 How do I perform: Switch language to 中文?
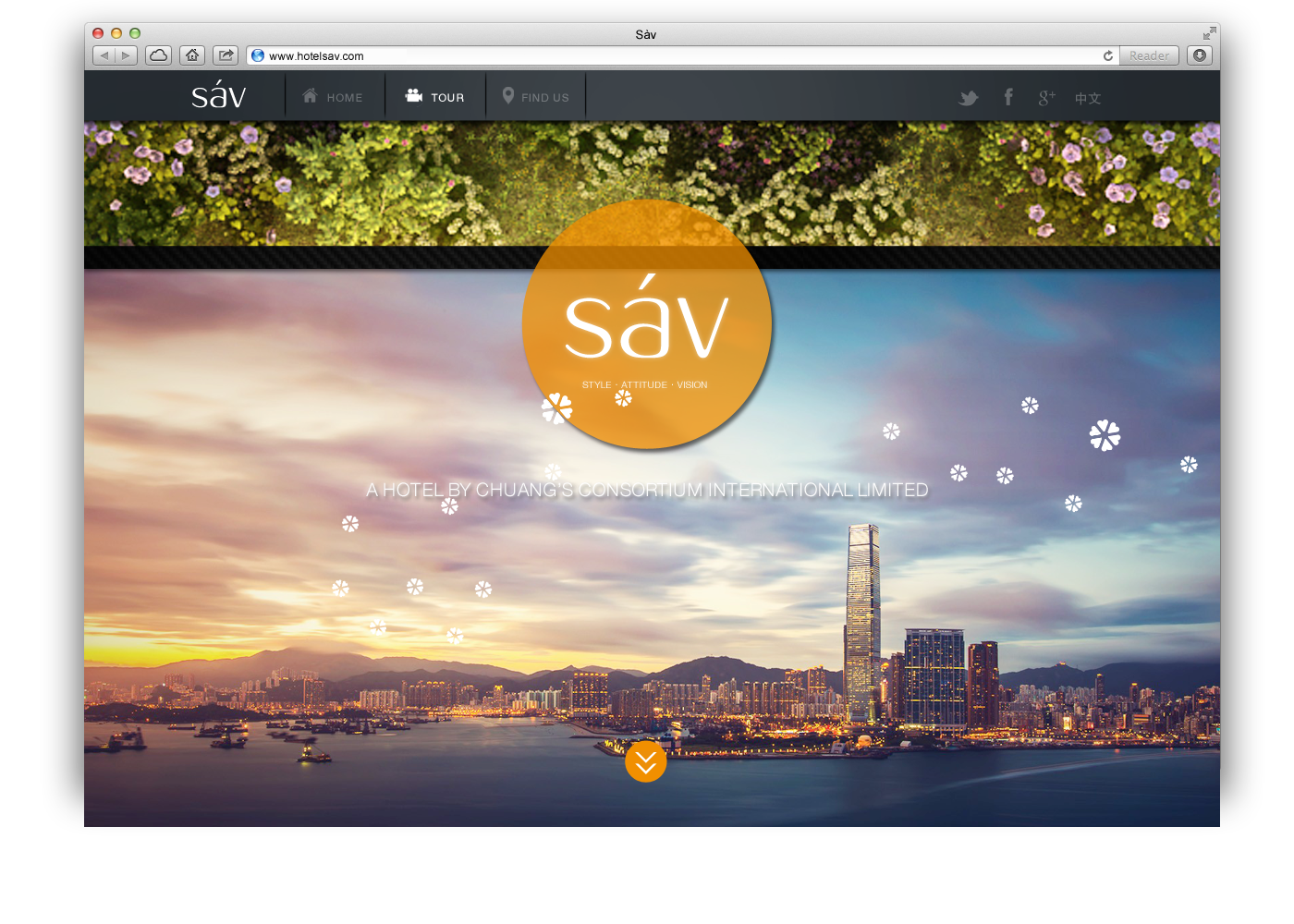(1088, 99)
